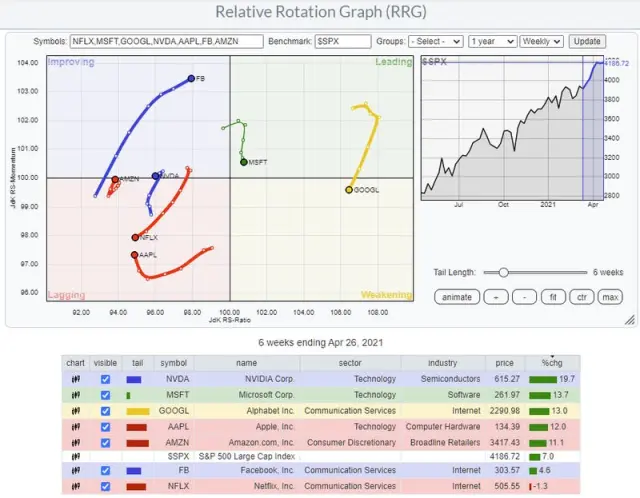The image size is (640, 498).
Task: Click the Symbols input field
Action: point(167,42)
